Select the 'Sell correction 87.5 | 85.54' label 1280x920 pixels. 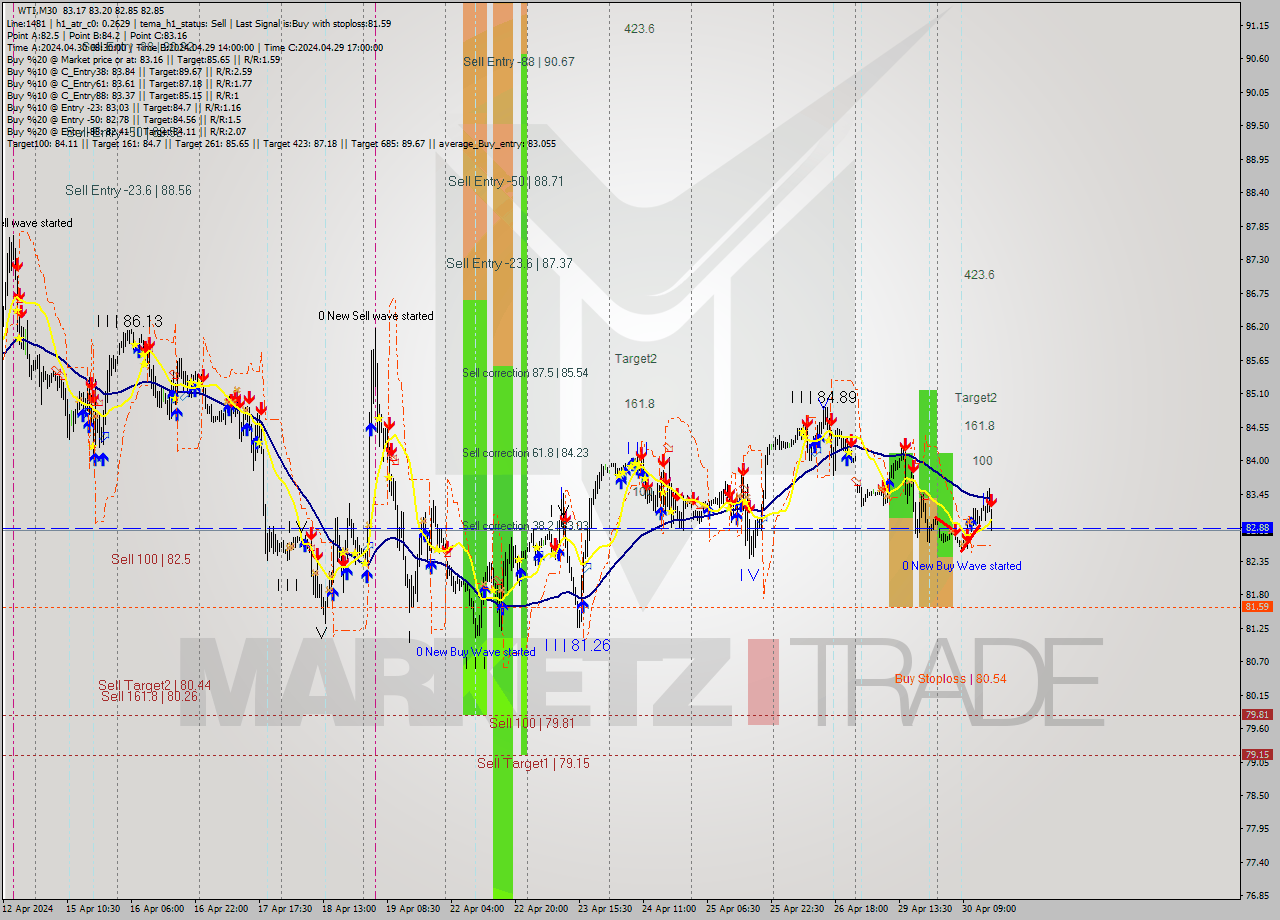tap(525, 373)
